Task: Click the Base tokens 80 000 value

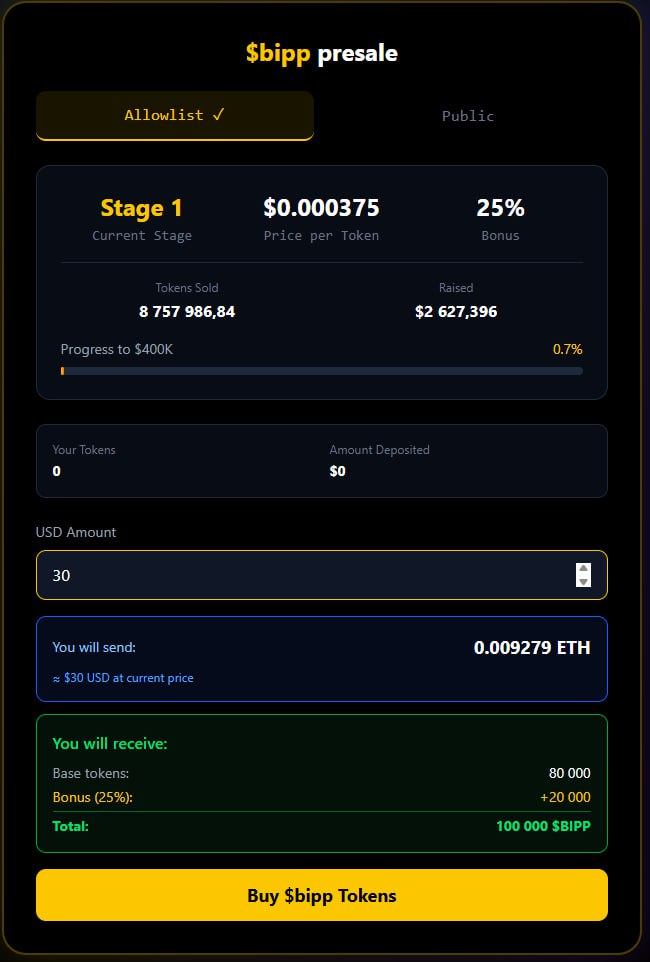Action: [x=569, y=773]
